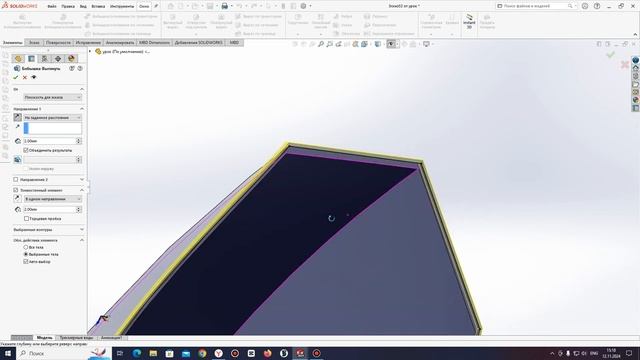
Task: Open File menu
Action: pos(52,7)
